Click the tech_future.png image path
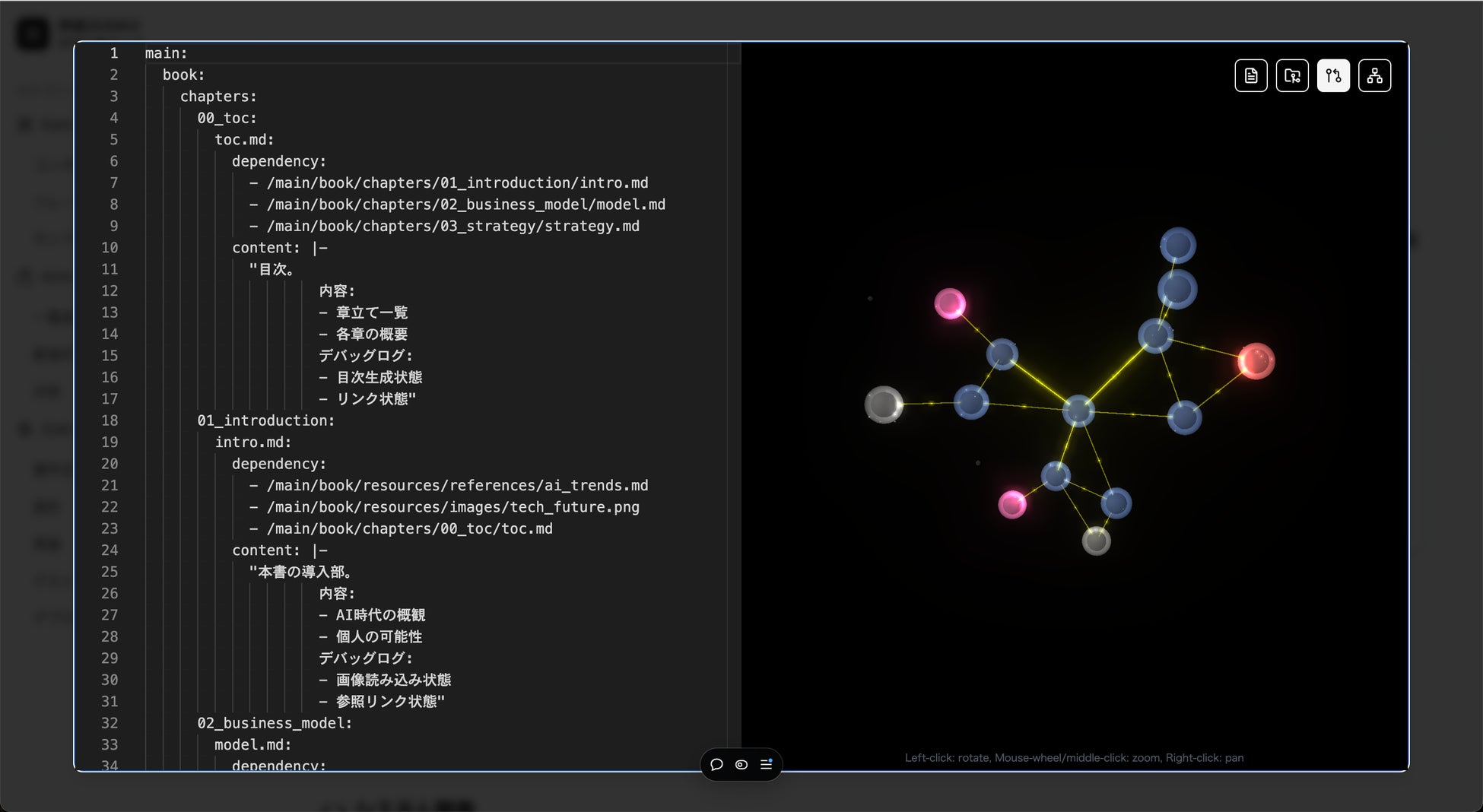 (x=453, y=507)
